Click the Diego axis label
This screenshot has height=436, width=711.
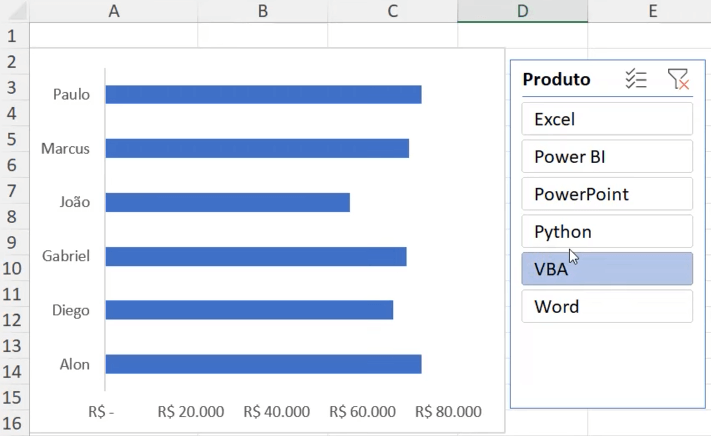71,310
